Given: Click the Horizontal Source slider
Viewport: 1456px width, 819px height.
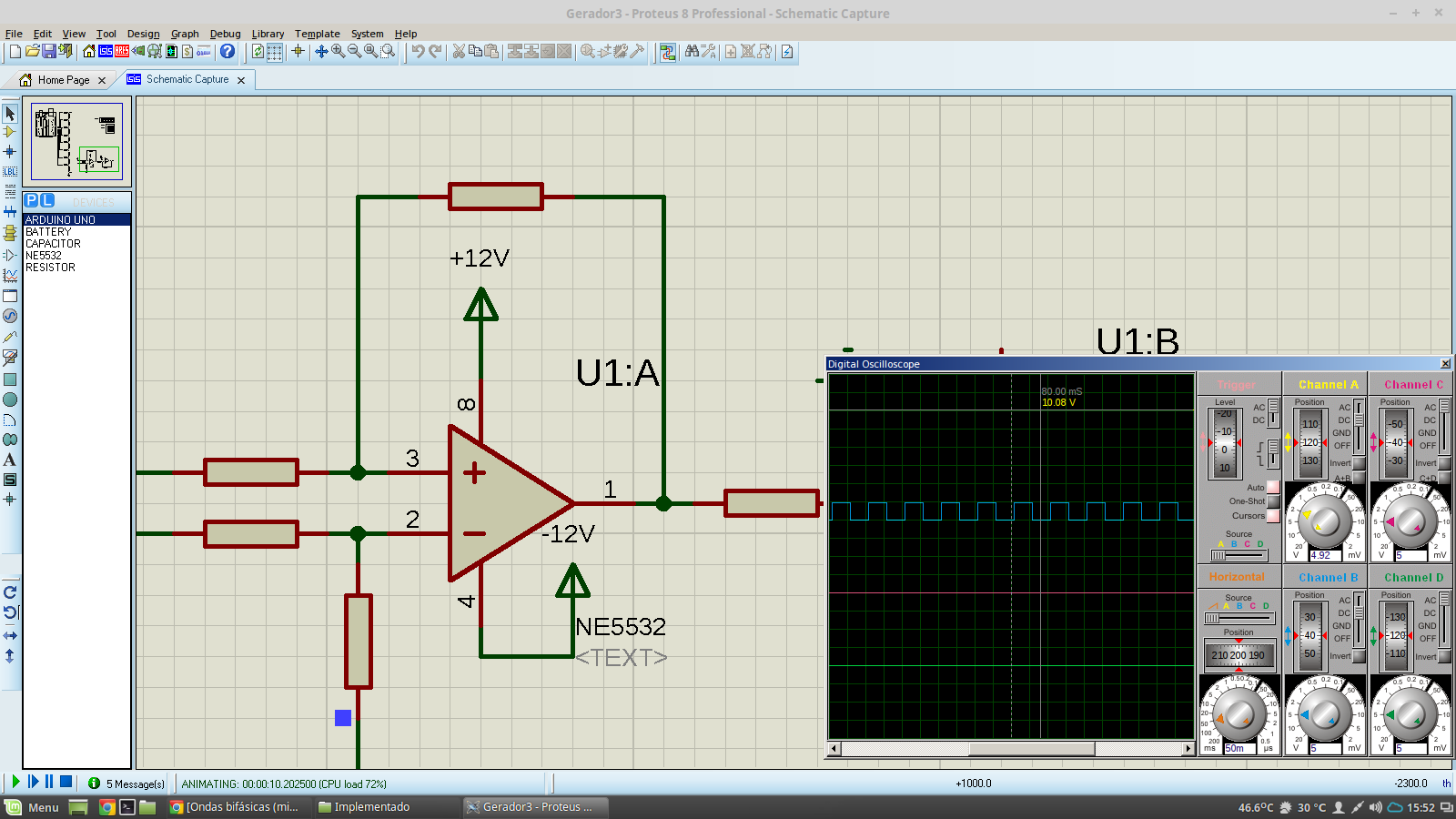Looking at the screenshot, I should (1239, 618).
